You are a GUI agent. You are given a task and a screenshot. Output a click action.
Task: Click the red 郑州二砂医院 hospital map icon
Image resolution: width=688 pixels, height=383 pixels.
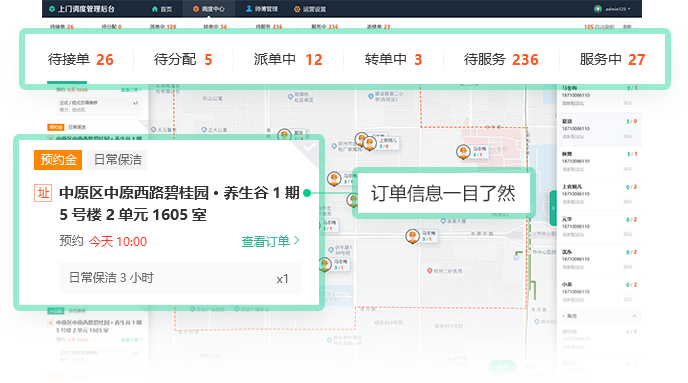[430, 271]
